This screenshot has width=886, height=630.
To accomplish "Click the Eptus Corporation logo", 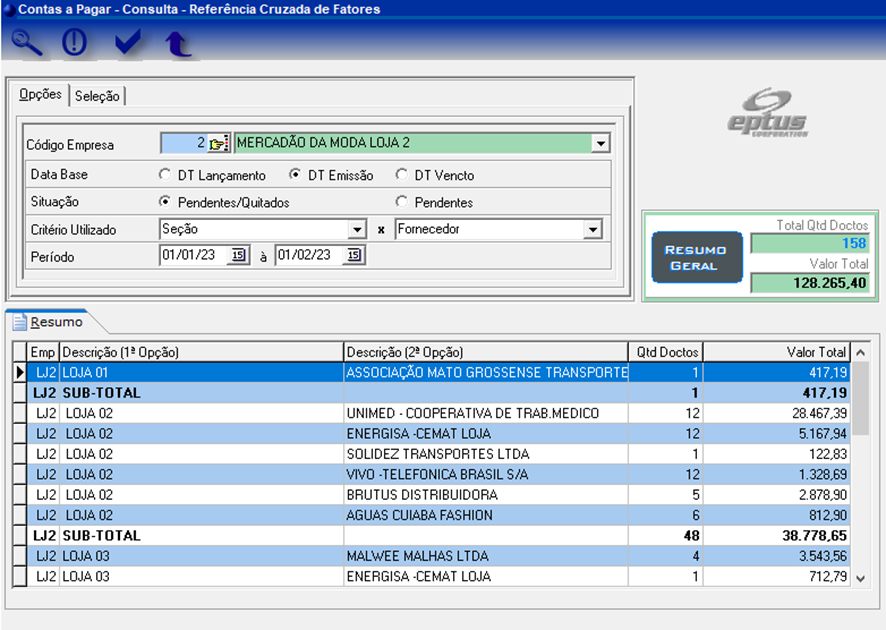I will (x=766, y=113).
